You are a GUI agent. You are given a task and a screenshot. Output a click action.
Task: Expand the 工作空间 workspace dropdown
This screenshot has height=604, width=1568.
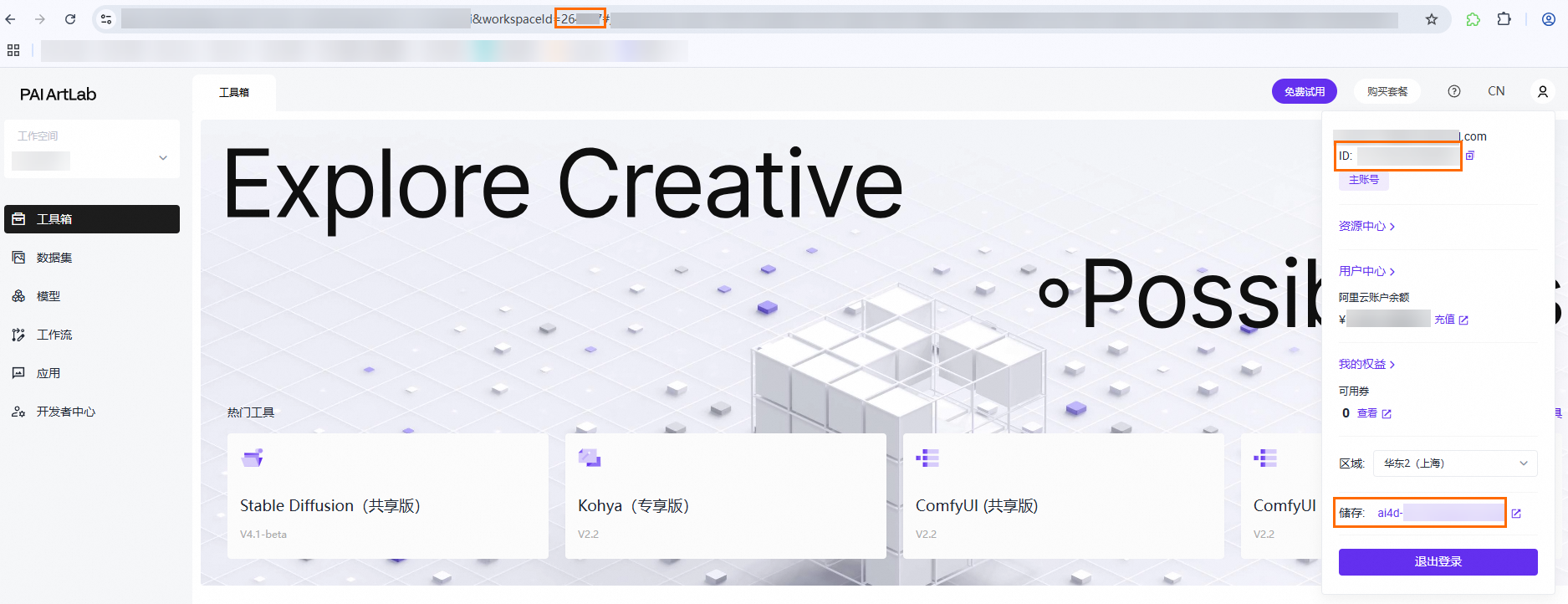pos(92,149)
